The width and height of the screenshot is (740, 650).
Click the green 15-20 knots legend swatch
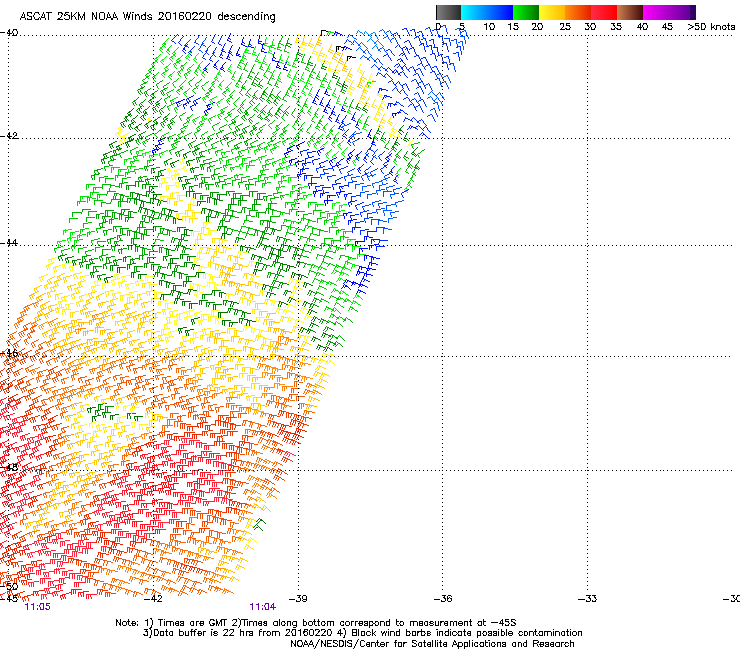click(x=526, y=12)
